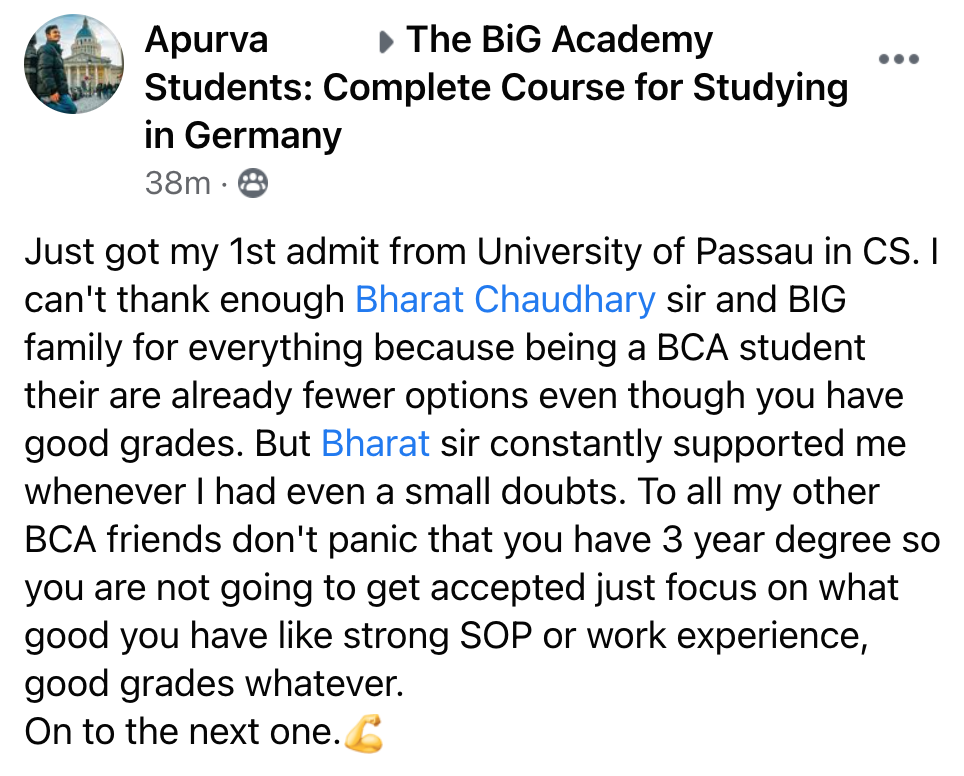The width and height of the screenshot is (964, 776).
Task: Open The BiG Academy group link
Action: tap(559, 40)
